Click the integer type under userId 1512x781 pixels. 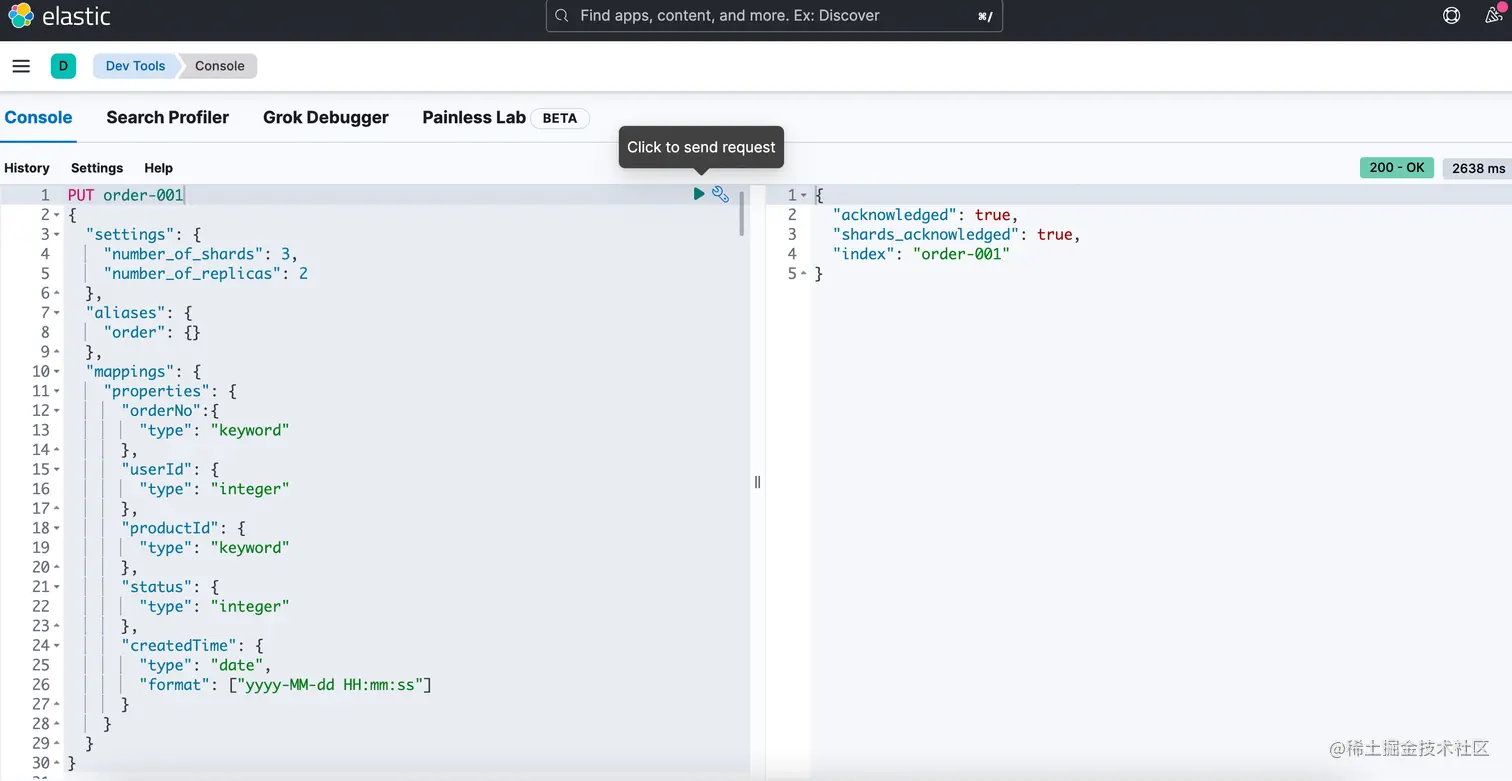coord(250,489)
